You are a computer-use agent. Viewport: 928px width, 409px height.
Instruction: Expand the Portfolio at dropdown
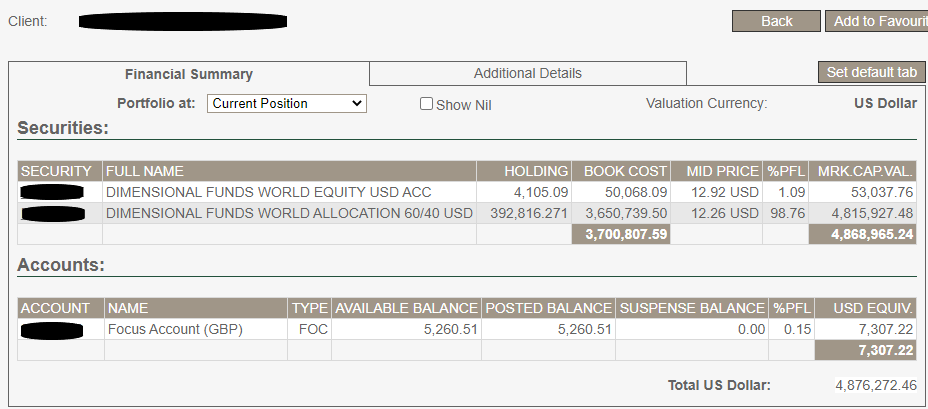(287, 103)
